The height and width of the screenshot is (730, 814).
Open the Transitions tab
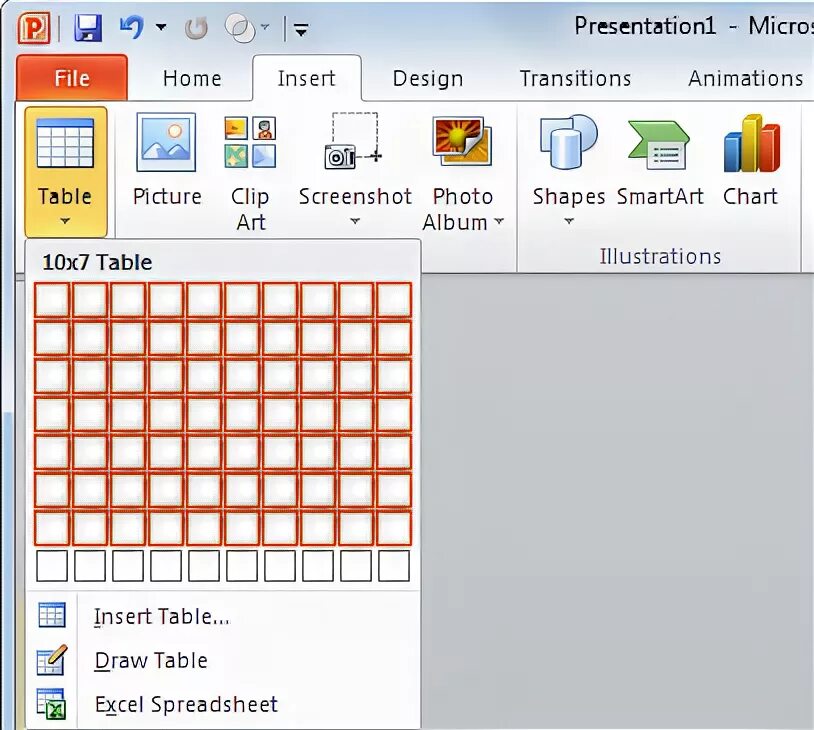[575, 78]
